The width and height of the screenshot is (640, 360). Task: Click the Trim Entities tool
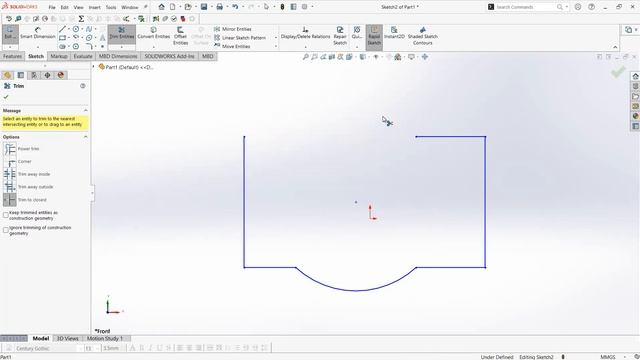[x=122, y=33]
